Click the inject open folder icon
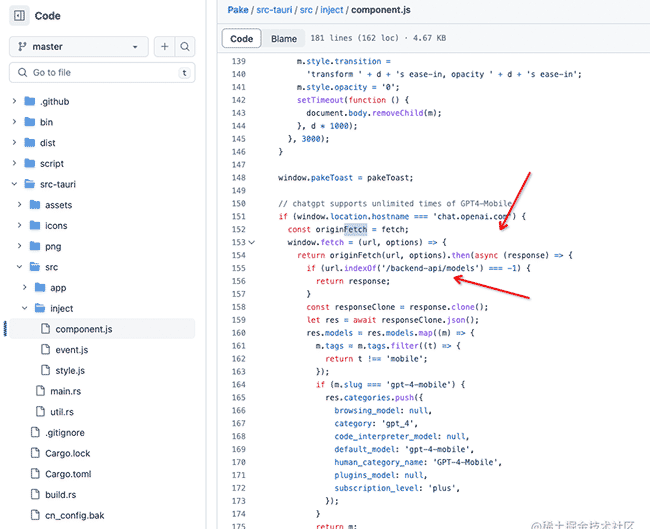650x529 pixels. [40, 308]
